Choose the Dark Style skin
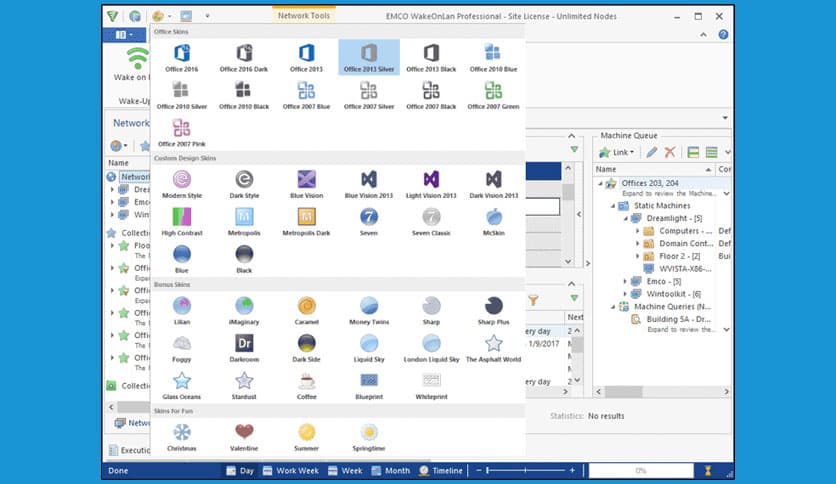The width and height of the screenshot is (836, 484). (244, 184)
